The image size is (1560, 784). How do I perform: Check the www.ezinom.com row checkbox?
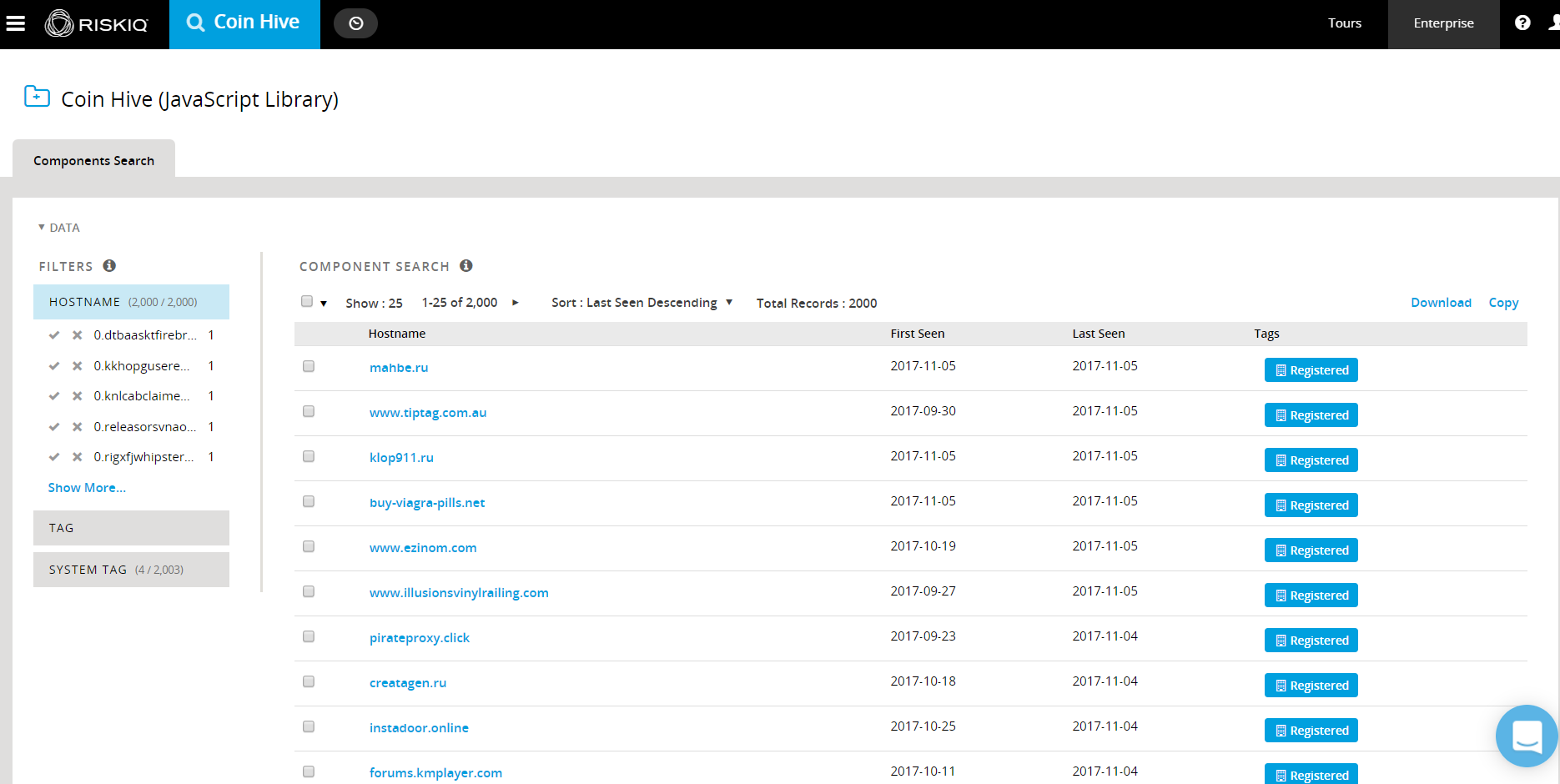pos(309,546)
